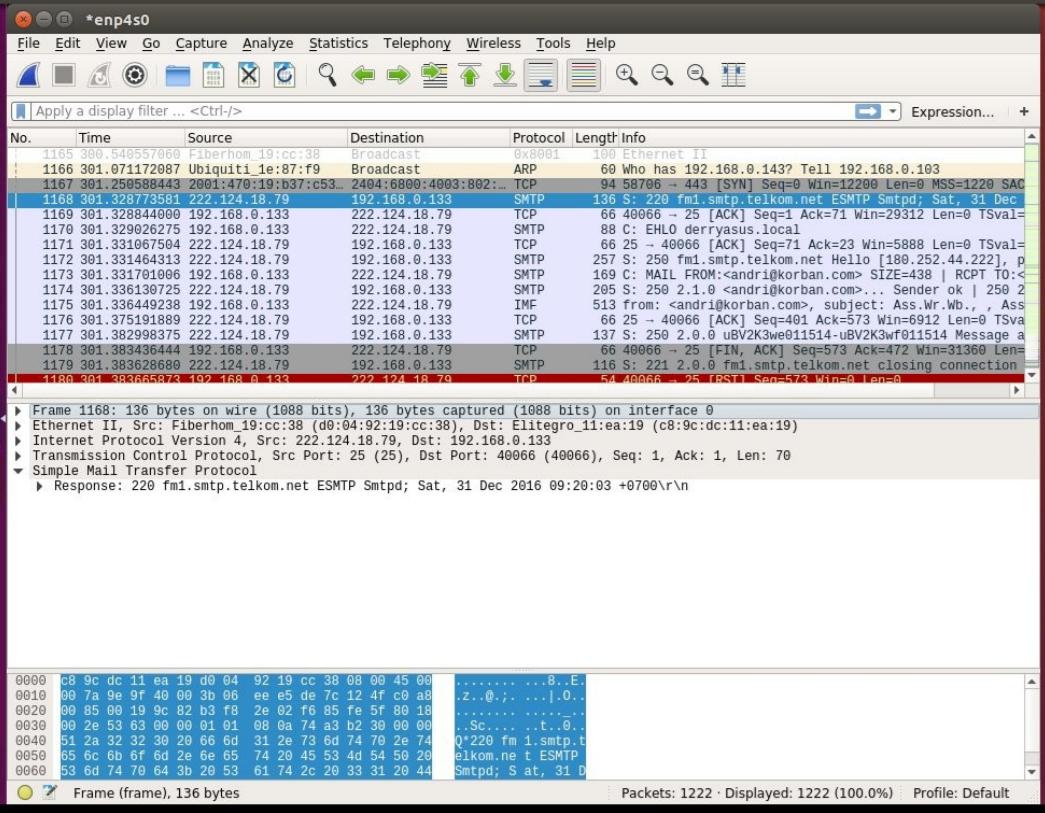Sort by the No. column header
The height and width of the screenshot is (813, 1045).
click(x=41, y=138)
